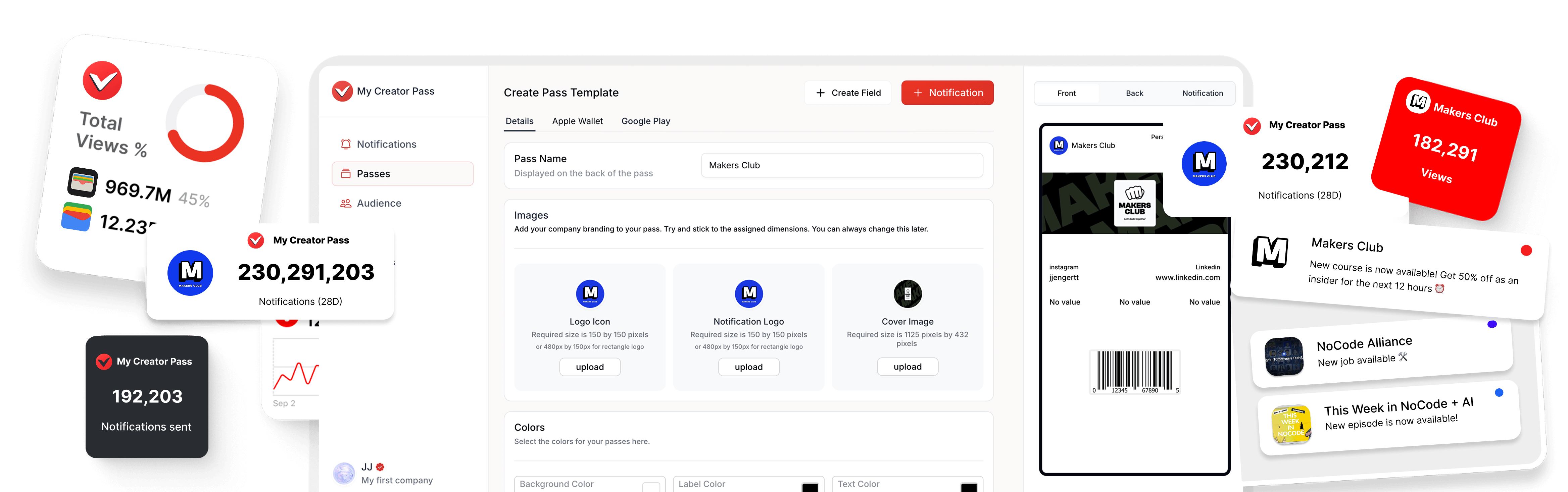The image size is (1568, 492).
Task: Click upload under Cover Image
Action: tap(907, 367)
